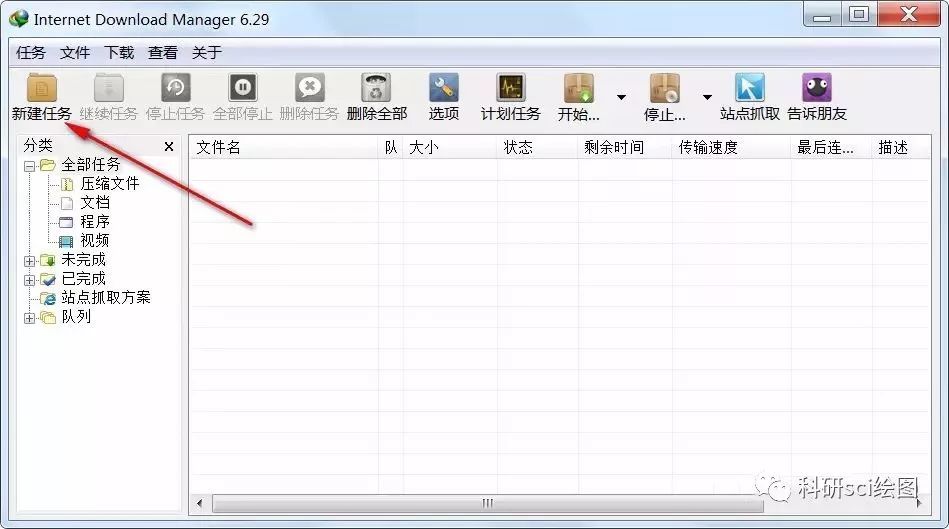Collapse the 全部任务 tree node
Image resolution: width=949 pixels, height=529 pixels.
tap(29, 166)
